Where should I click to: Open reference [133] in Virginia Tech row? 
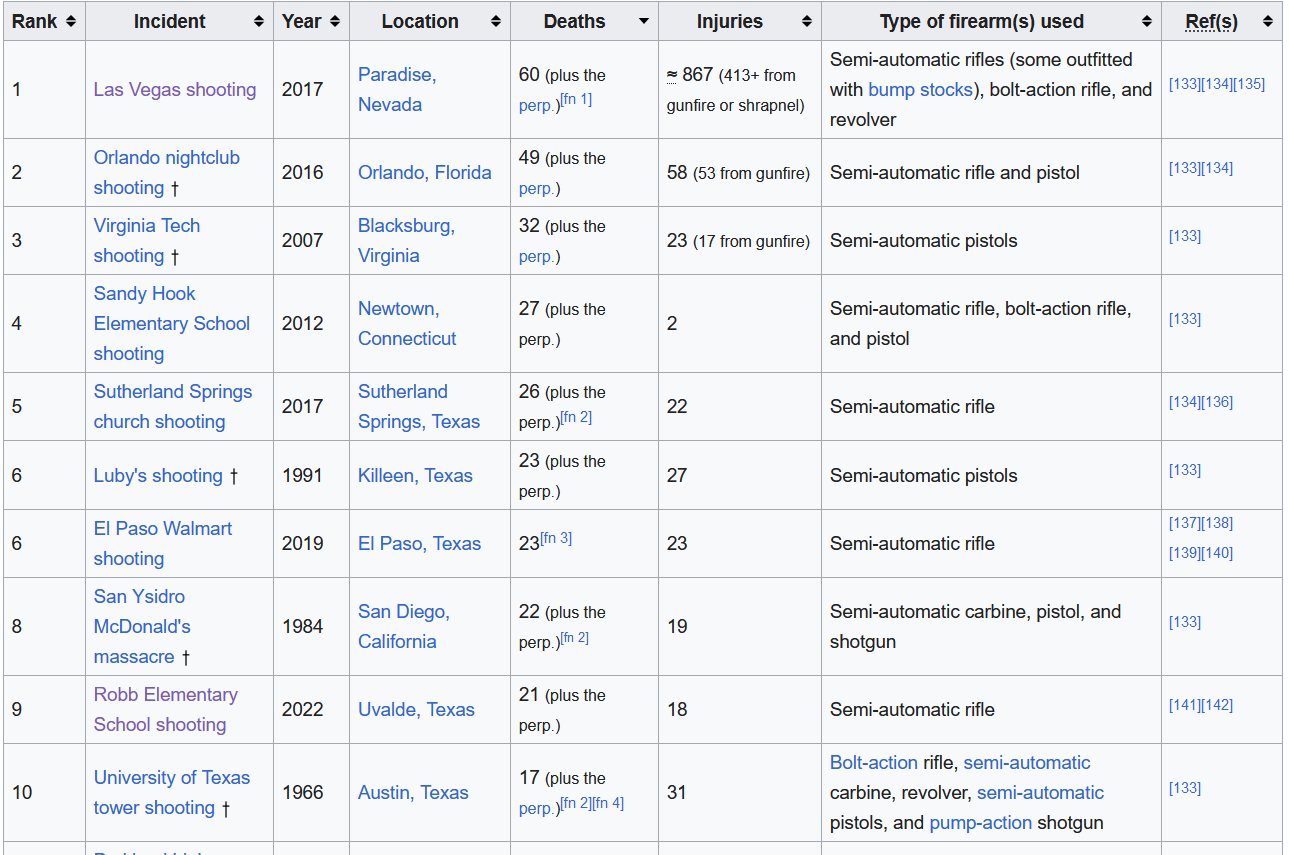pos(1185,236)
